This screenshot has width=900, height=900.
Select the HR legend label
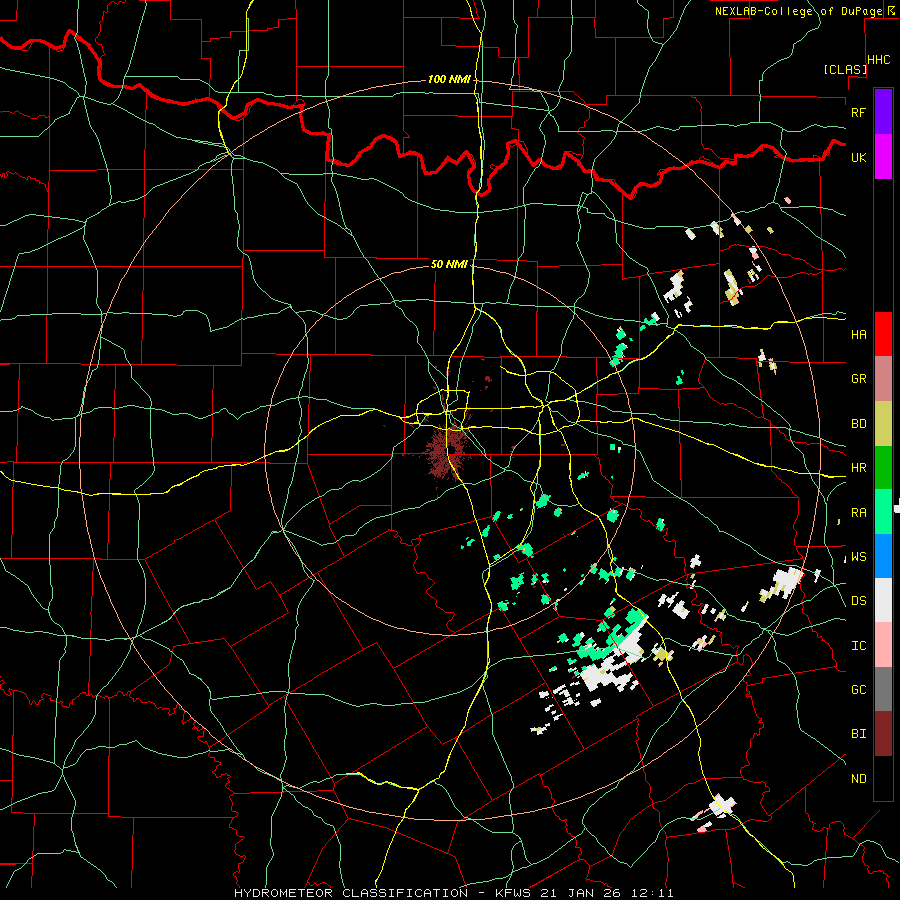pos(858,468)
